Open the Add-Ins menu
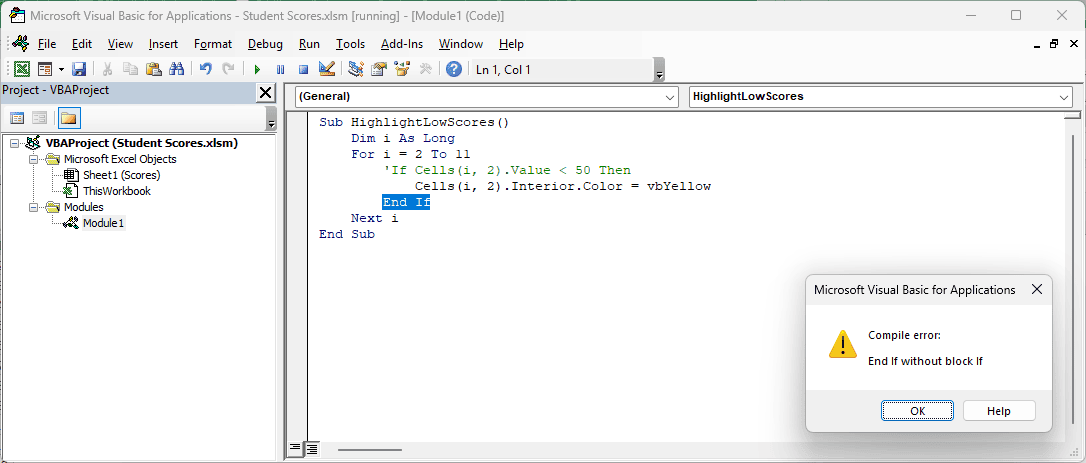 (402, 44)
